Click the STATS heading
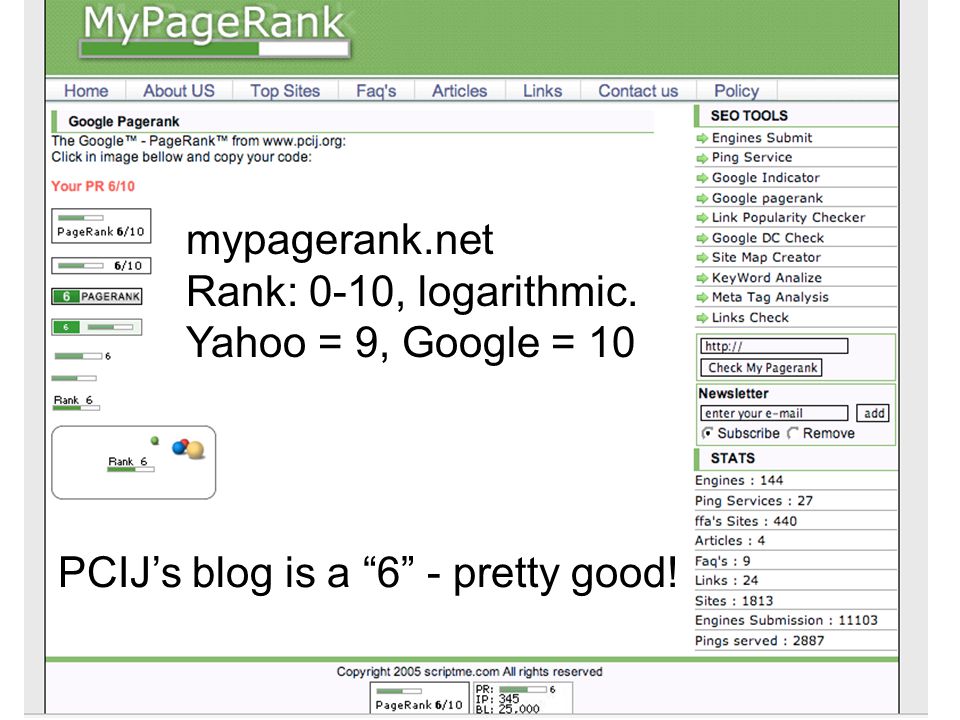The width and height of the screenshot is (960, 720). pyautogui.click(x=732, y=458)
